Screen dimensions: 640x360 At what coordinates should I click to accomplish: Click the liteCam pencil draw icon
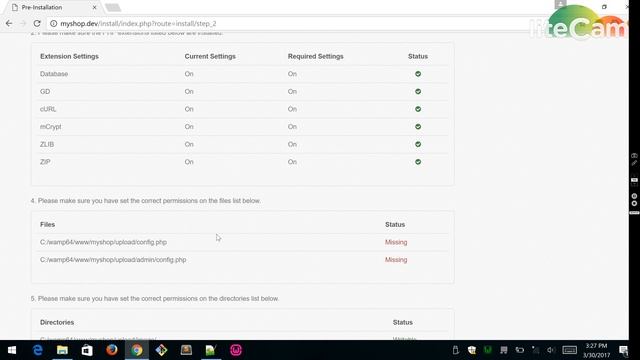coord(634,163)
